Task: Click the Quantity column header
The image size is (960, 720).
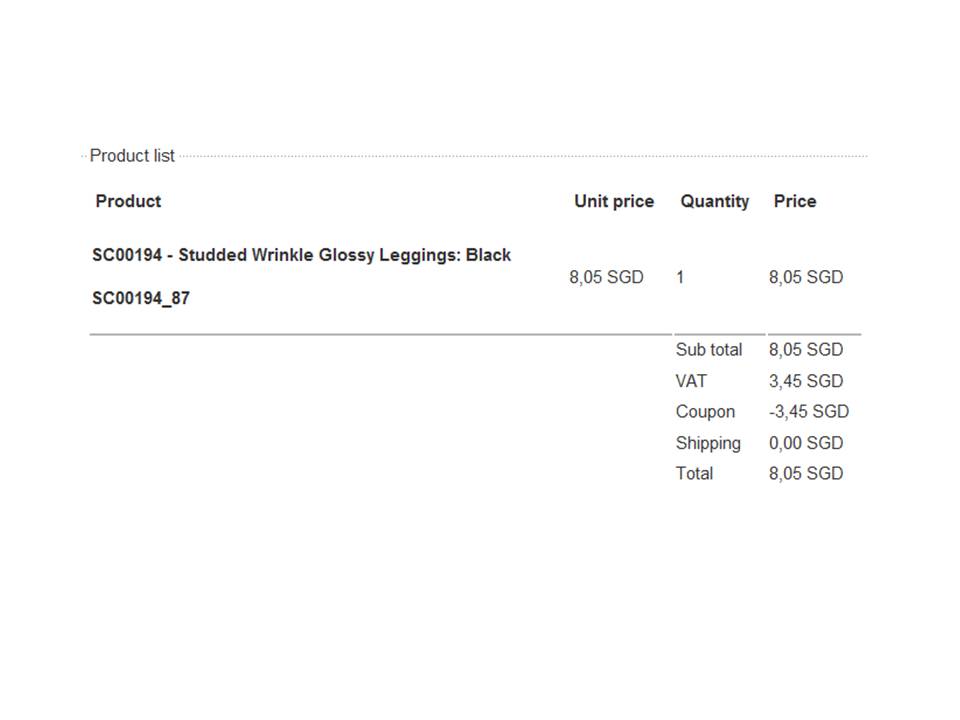Action: click(x=714, y=201)
